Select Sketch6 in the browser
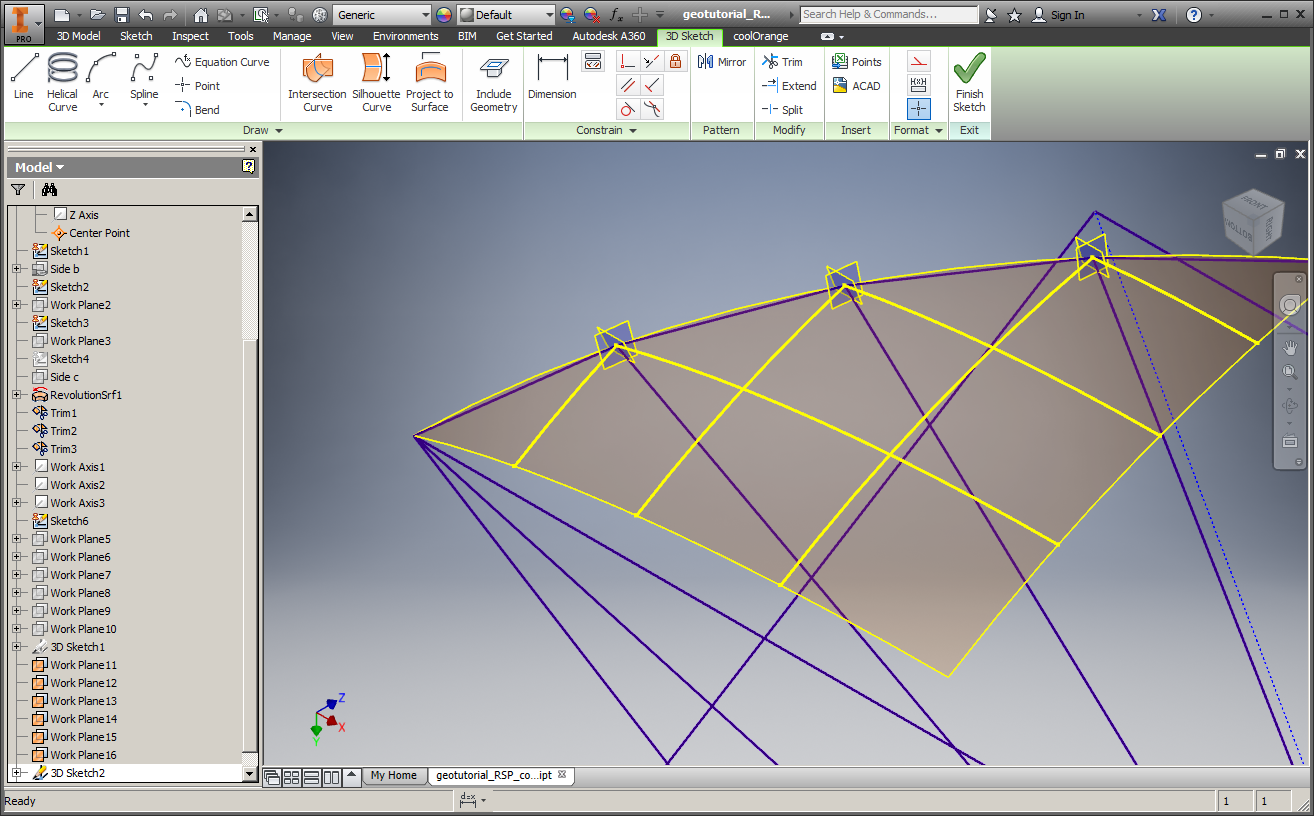This screenshot has height=816, width=1314. [61, 521]
